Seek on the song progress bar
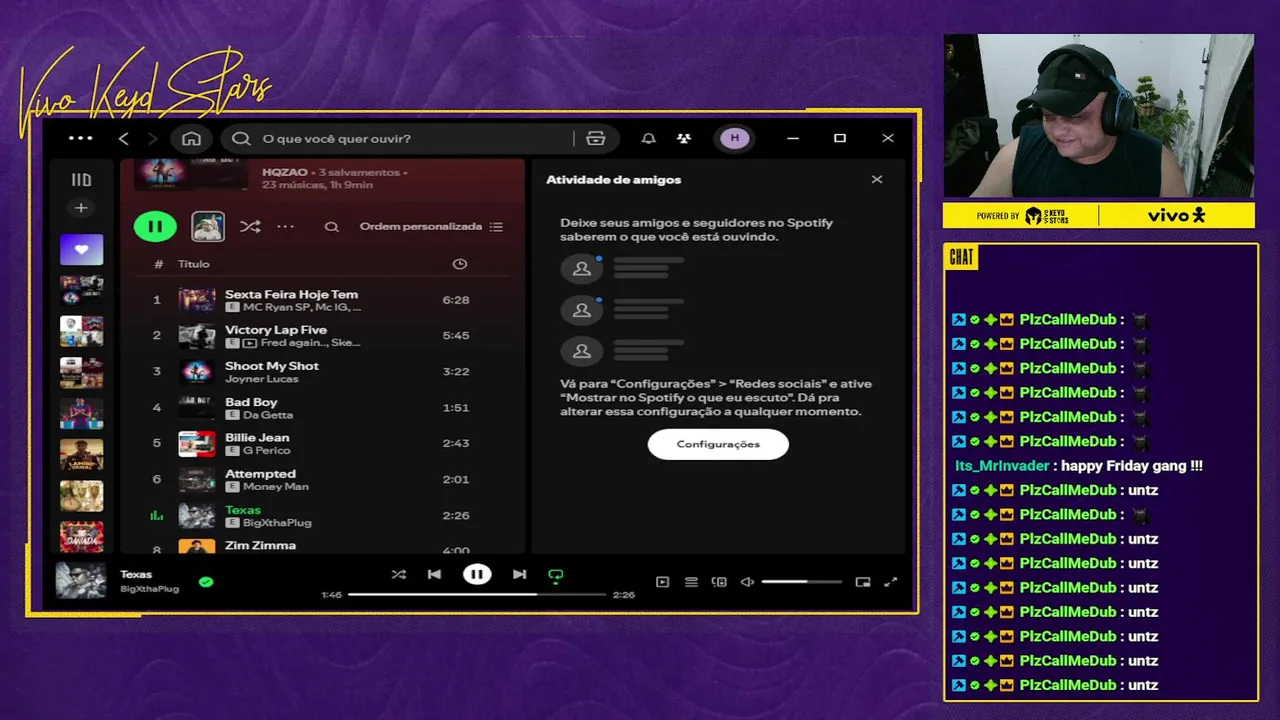Image resolution: width=1280 pixels, height=720 pixels. click(477, 594)
